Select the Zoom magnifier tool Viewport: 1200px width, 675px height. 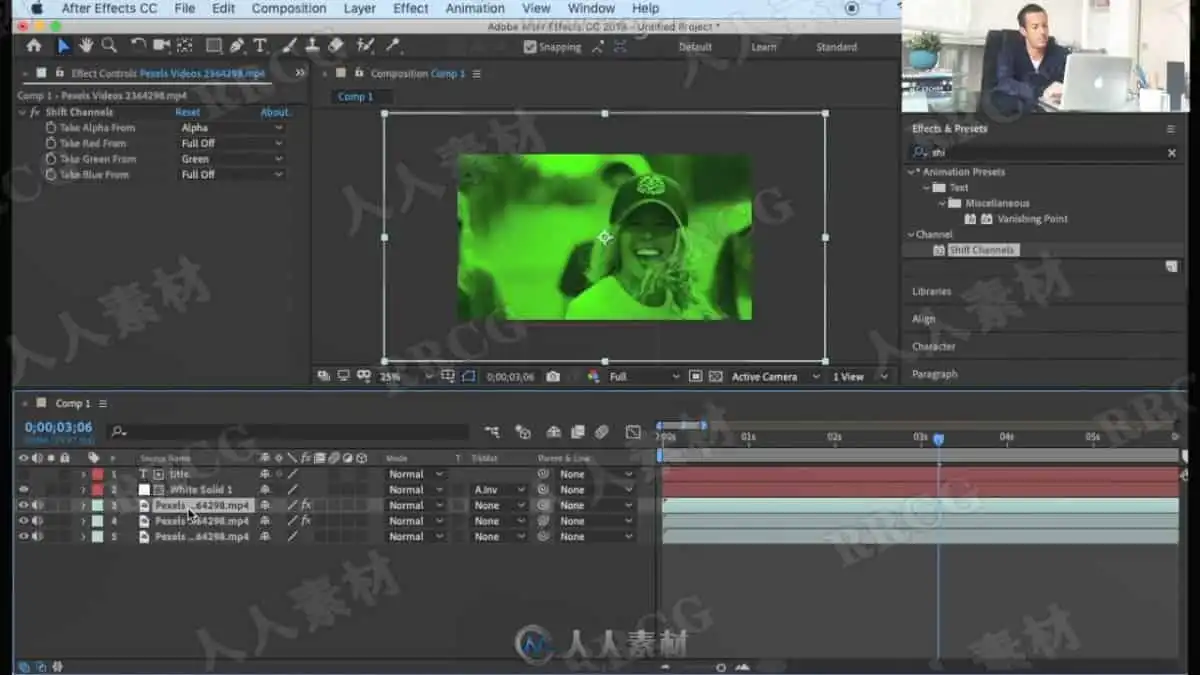tap(109, 46)
